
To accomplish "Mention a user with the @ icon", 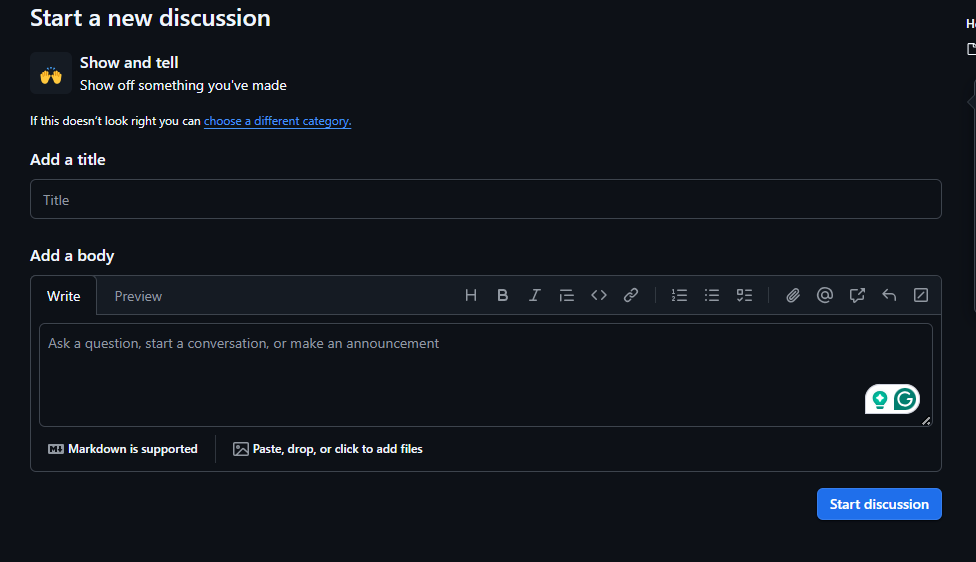I will pyautogui.click(x=825, y=295).
